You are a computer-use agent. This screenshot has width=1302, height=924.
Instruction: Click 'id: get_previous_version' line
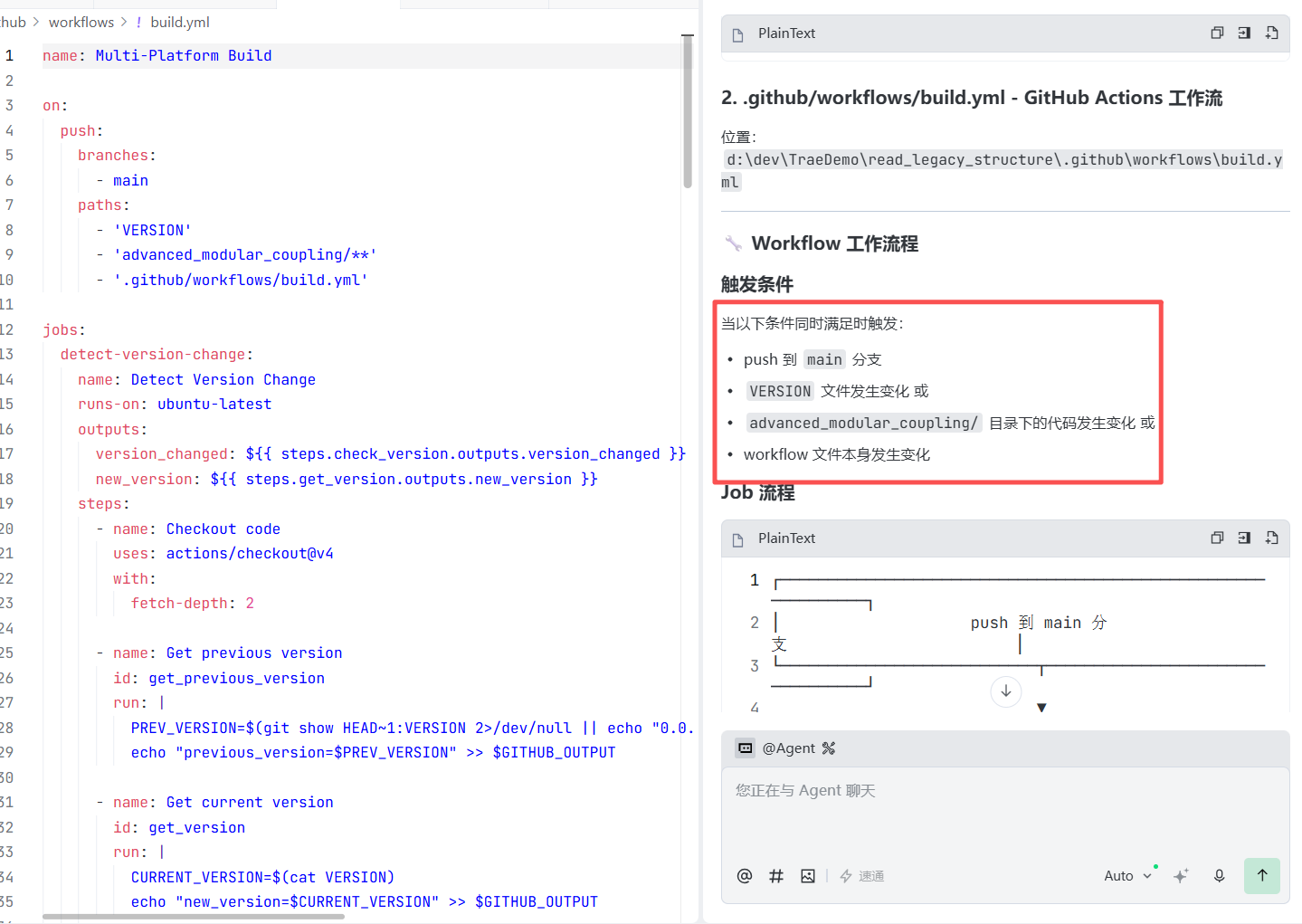pos(219,678)
